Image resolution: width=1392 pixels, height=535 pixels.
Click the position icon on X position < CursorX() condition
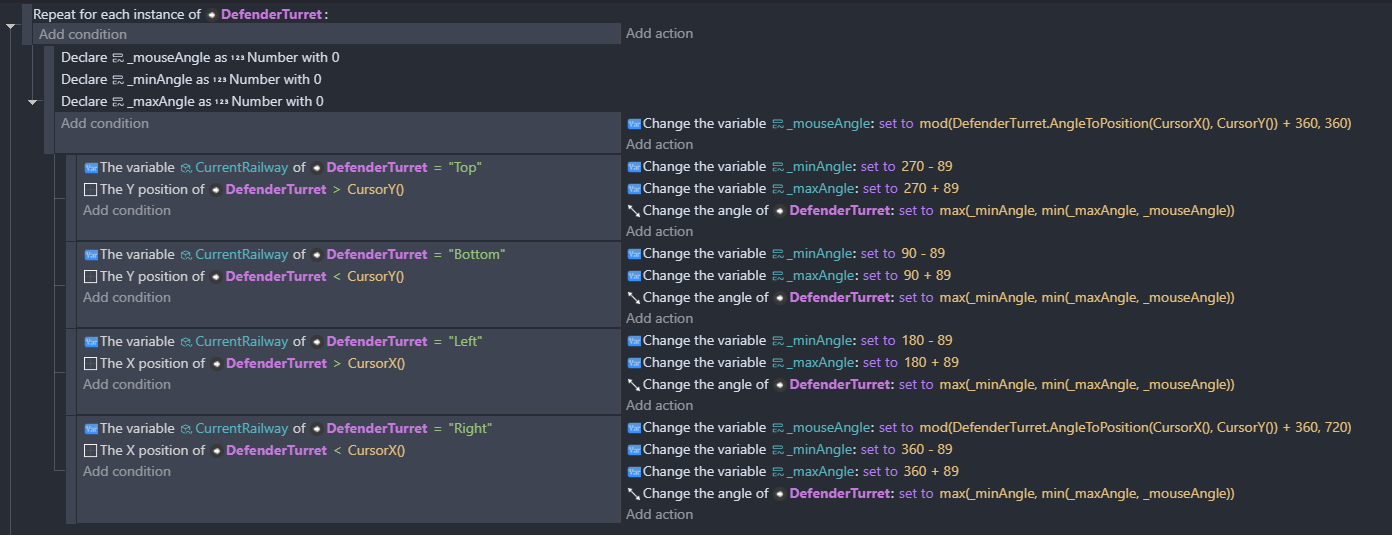click(x=90, y=451)
